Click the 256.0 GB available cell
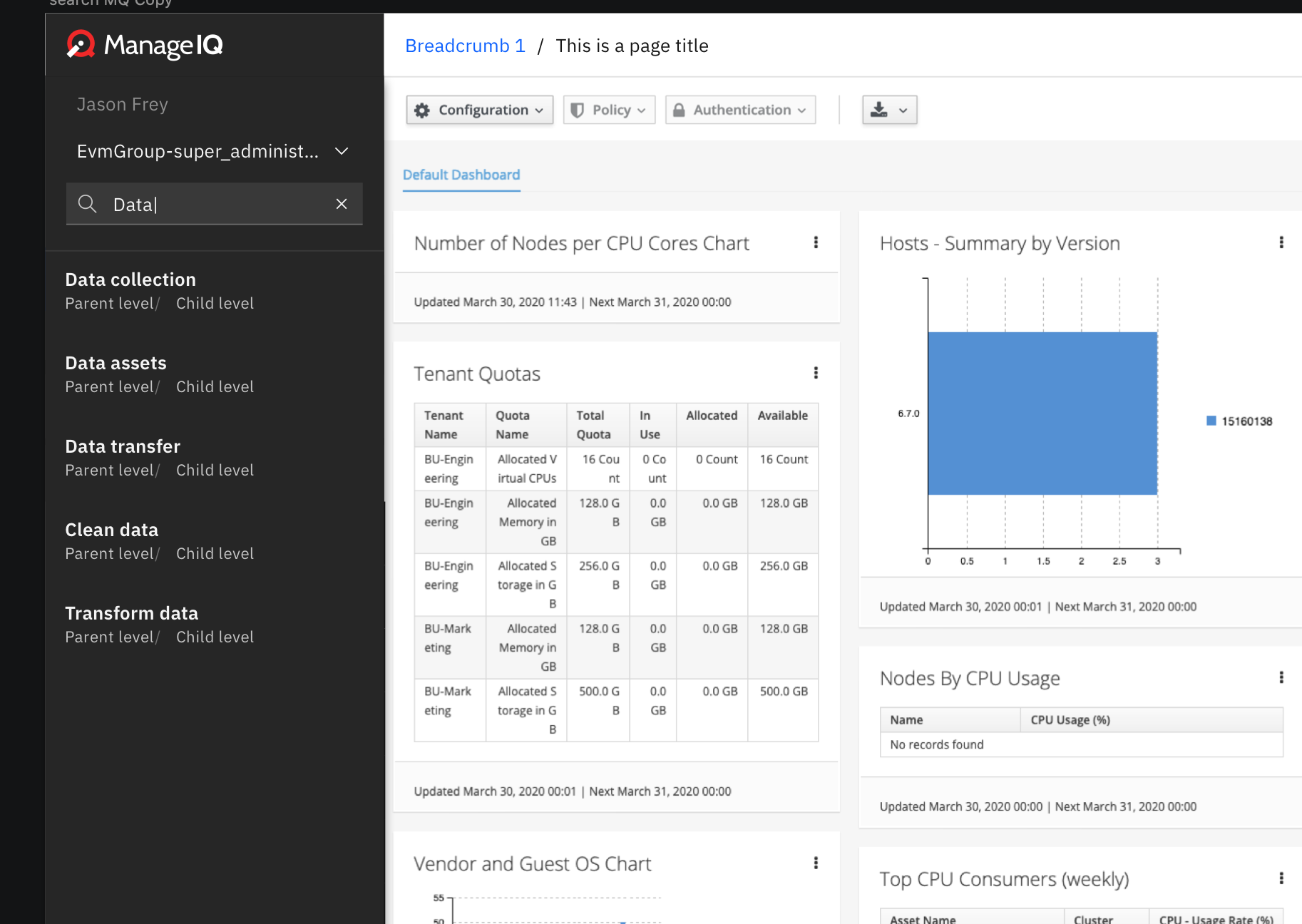Screen dimensions: 1302x924 [783, 585]
